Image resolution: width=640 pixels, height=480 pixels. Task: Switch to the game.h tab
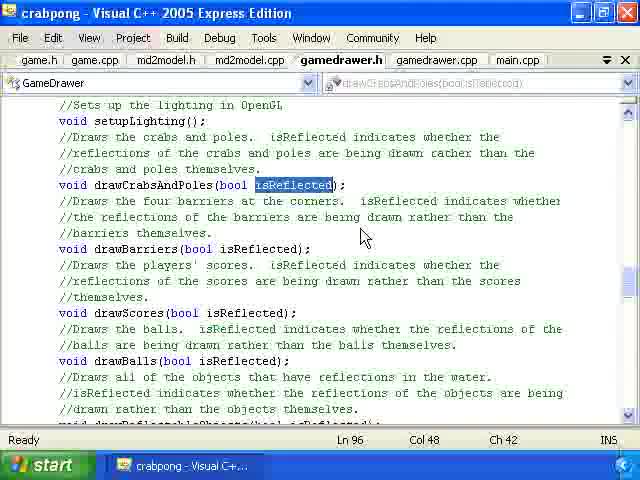(39, 60)
